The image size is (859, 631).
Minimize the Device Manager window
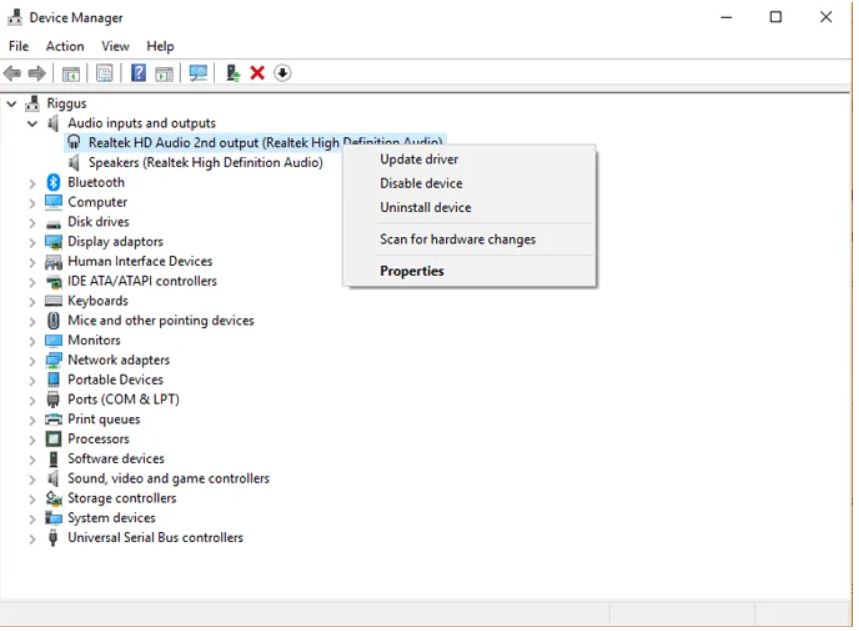point(726,17)
